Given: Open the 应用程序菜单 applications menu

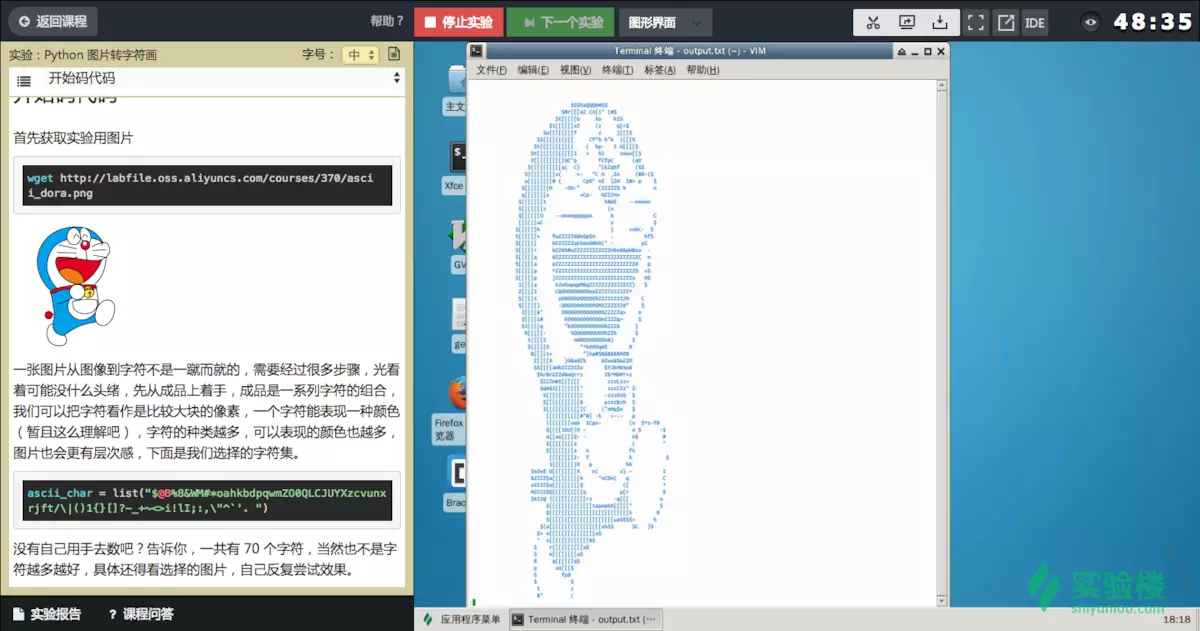Looking at the screenshot, I should click(461, 620).
